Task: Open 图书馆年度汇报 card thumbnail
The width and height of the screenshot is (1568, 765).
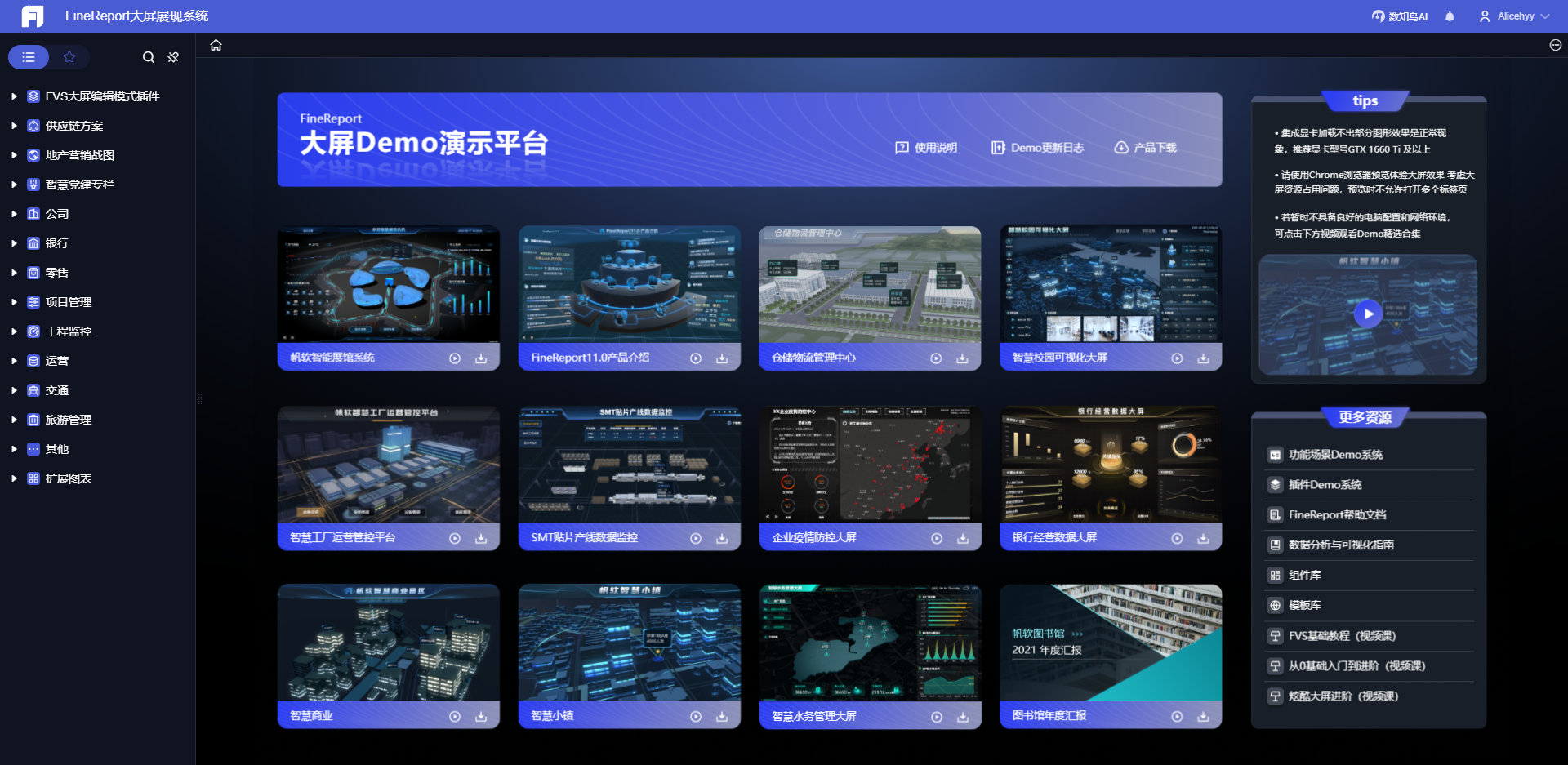Action: pyautogui.click(x=1111, y=643)
